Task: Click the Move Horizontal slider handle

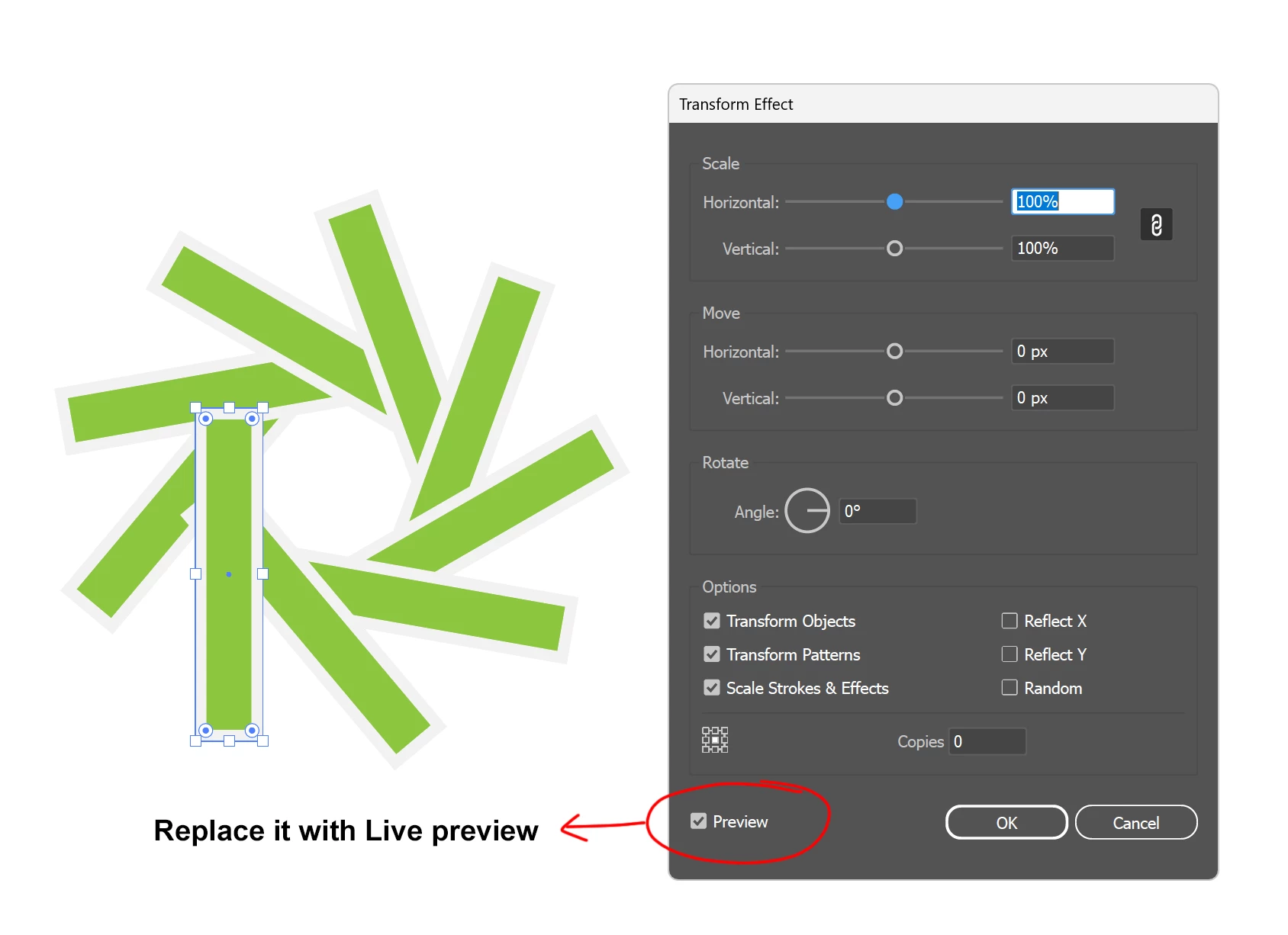Action: 895,351
